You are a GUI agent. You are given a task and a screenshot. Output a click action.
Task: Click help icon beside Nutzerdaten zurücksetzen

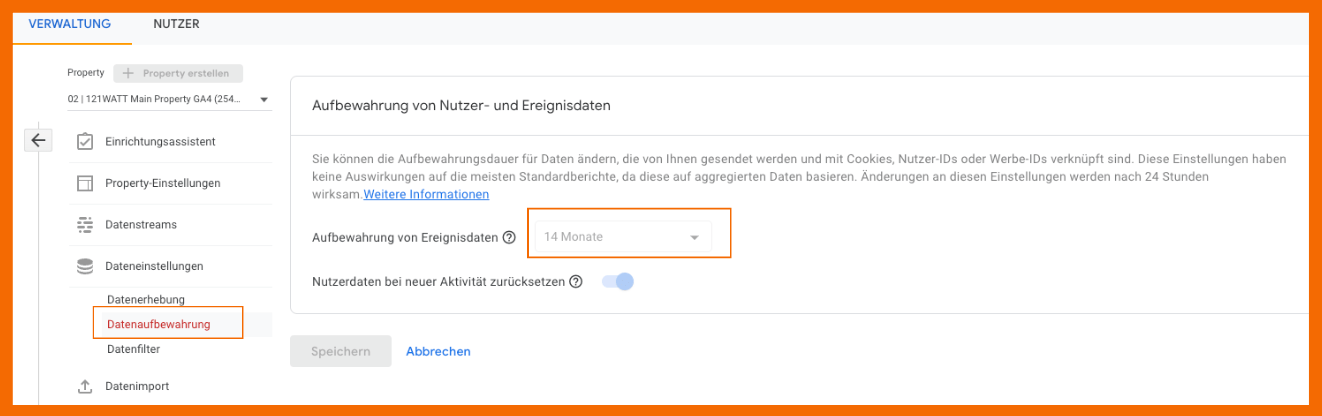[x=576, y=282]
